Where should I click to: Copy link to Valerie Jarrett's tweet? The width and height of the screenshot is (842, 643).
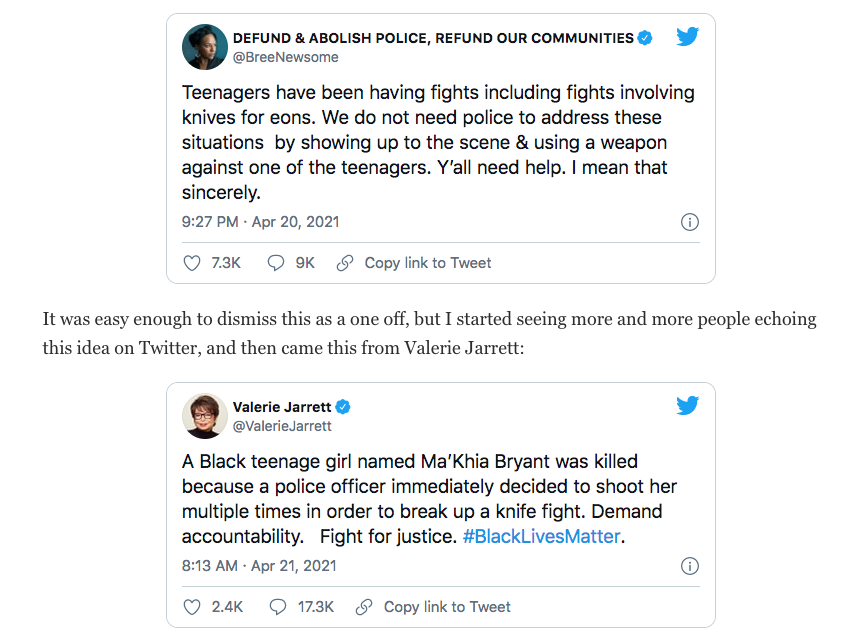[445, 607]
